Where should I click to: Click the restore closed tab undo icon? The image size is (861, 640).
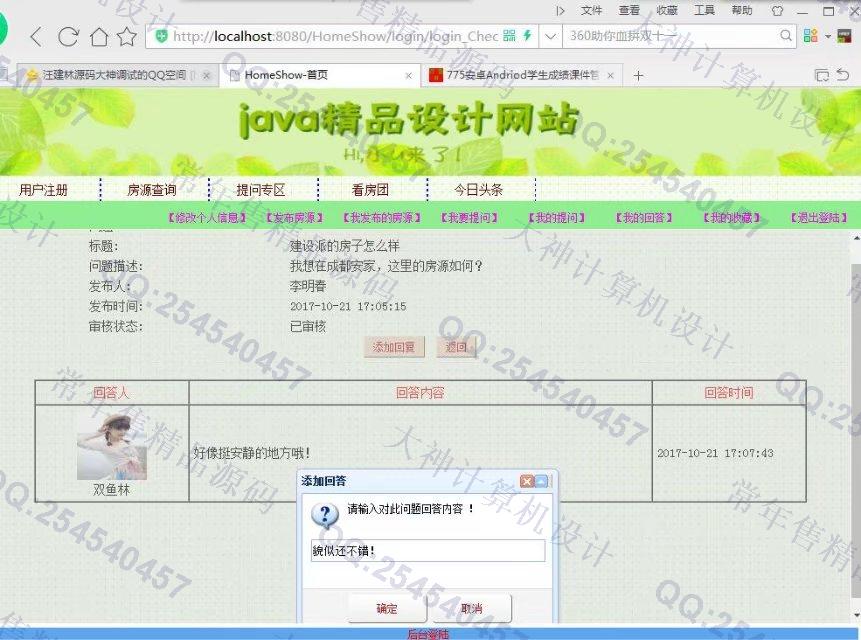[x=843, y=74]
